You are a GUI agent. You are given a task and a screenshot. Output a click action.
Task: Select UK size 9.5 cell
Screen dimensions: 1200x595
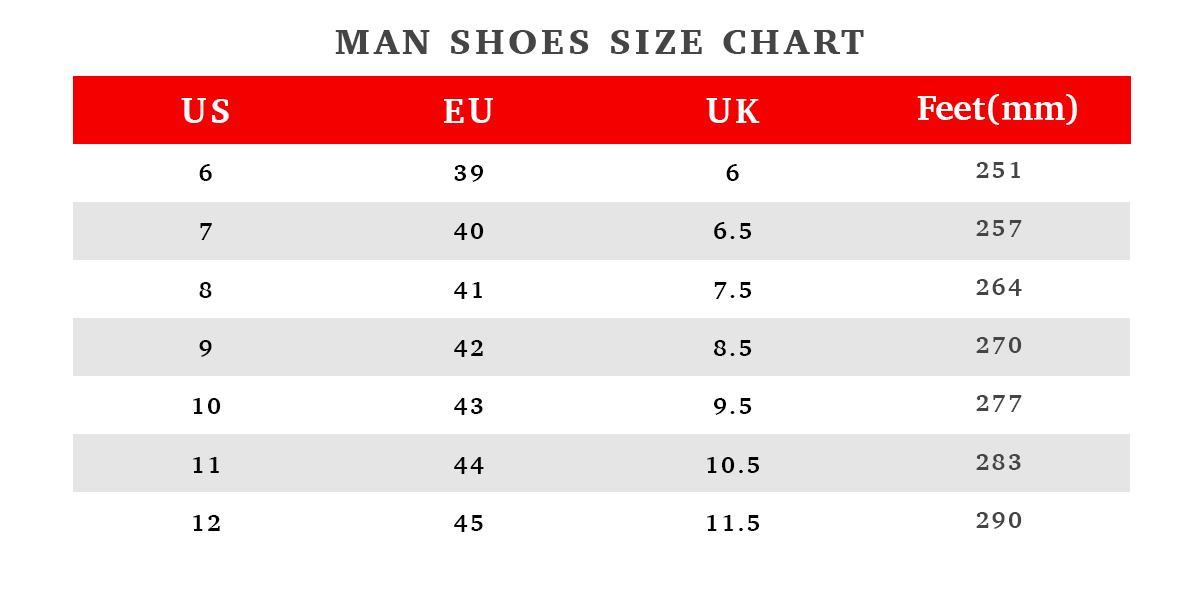coord(733,407)
